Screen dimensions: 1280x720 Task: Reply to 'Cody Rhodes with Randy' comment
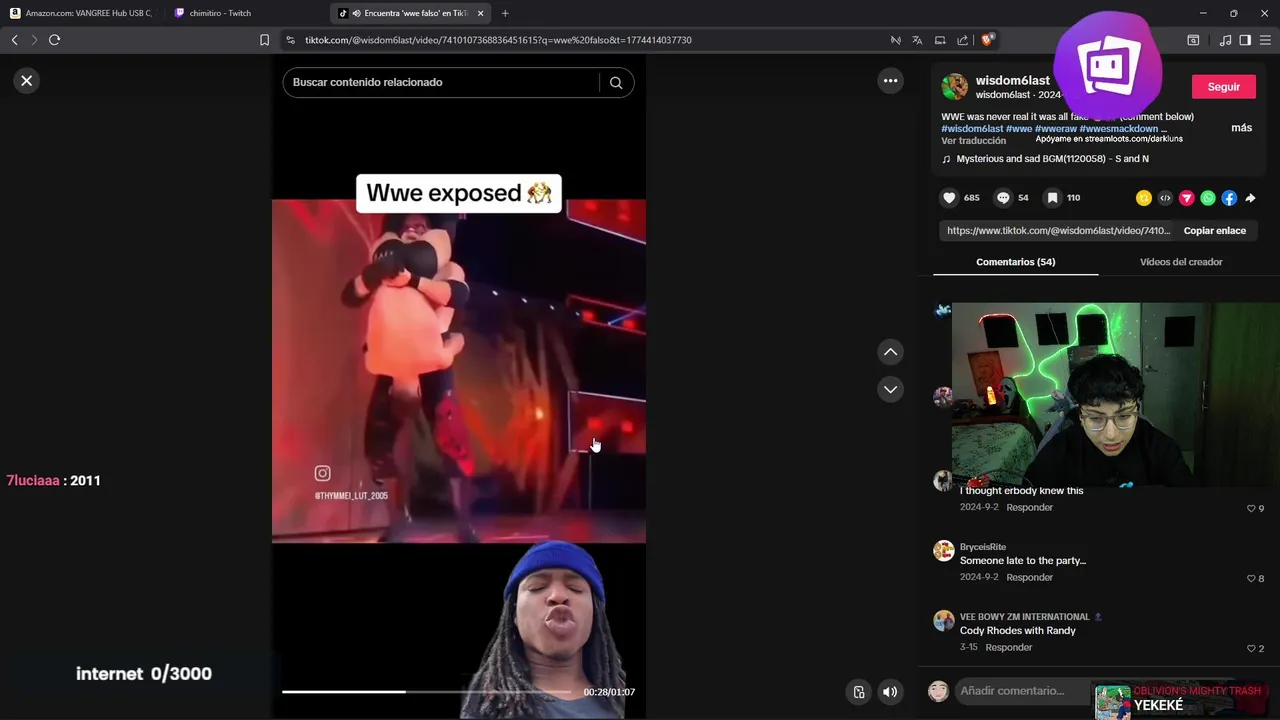pyautogui.click(x=1008, y=648)
